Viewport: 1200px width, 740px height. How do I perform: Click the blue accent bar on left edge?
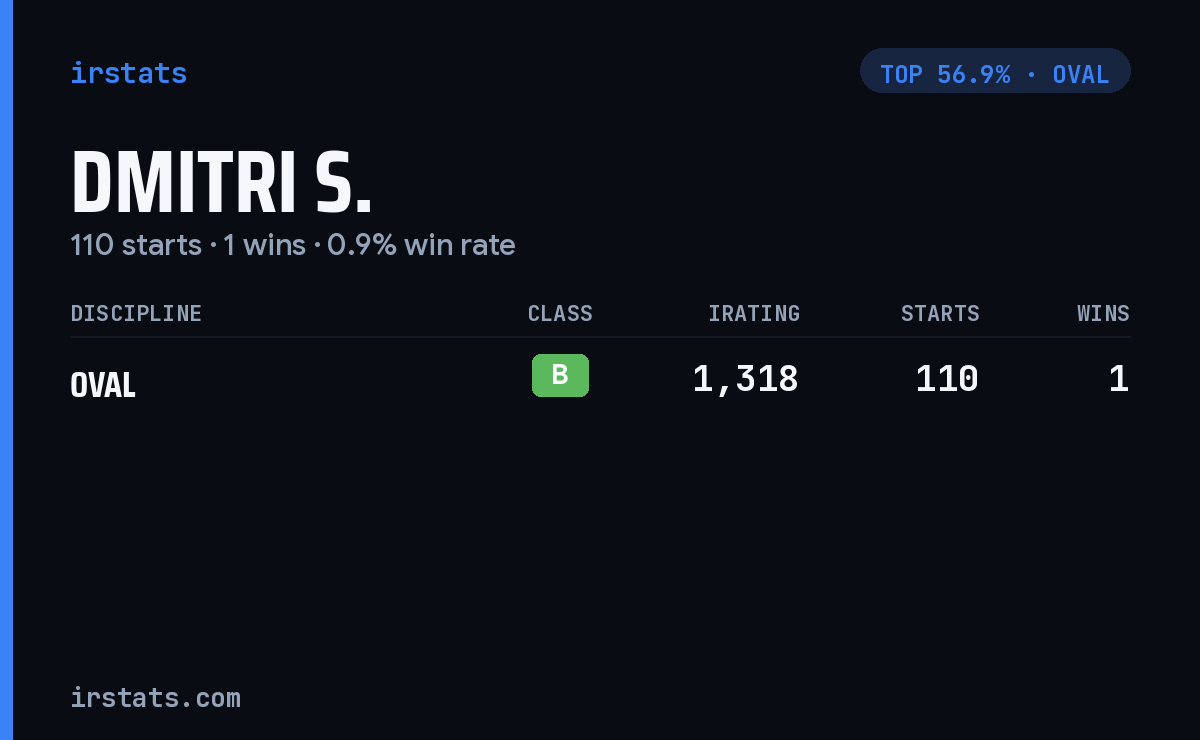6,370
